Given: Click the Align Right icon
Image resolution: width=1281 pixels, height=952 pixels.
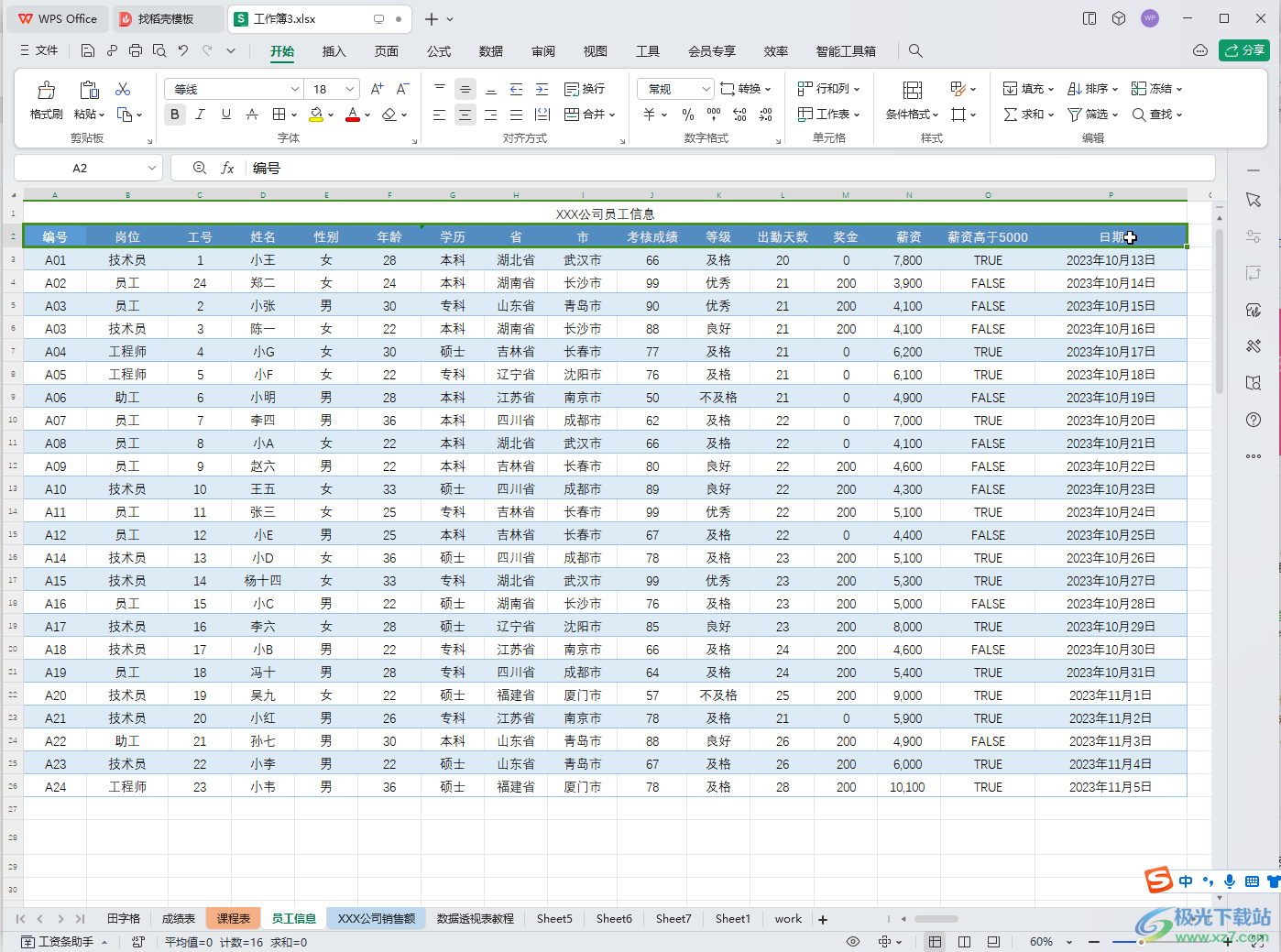Looking at the screenshot, I should pyautogui.click(x=490, y=115).
